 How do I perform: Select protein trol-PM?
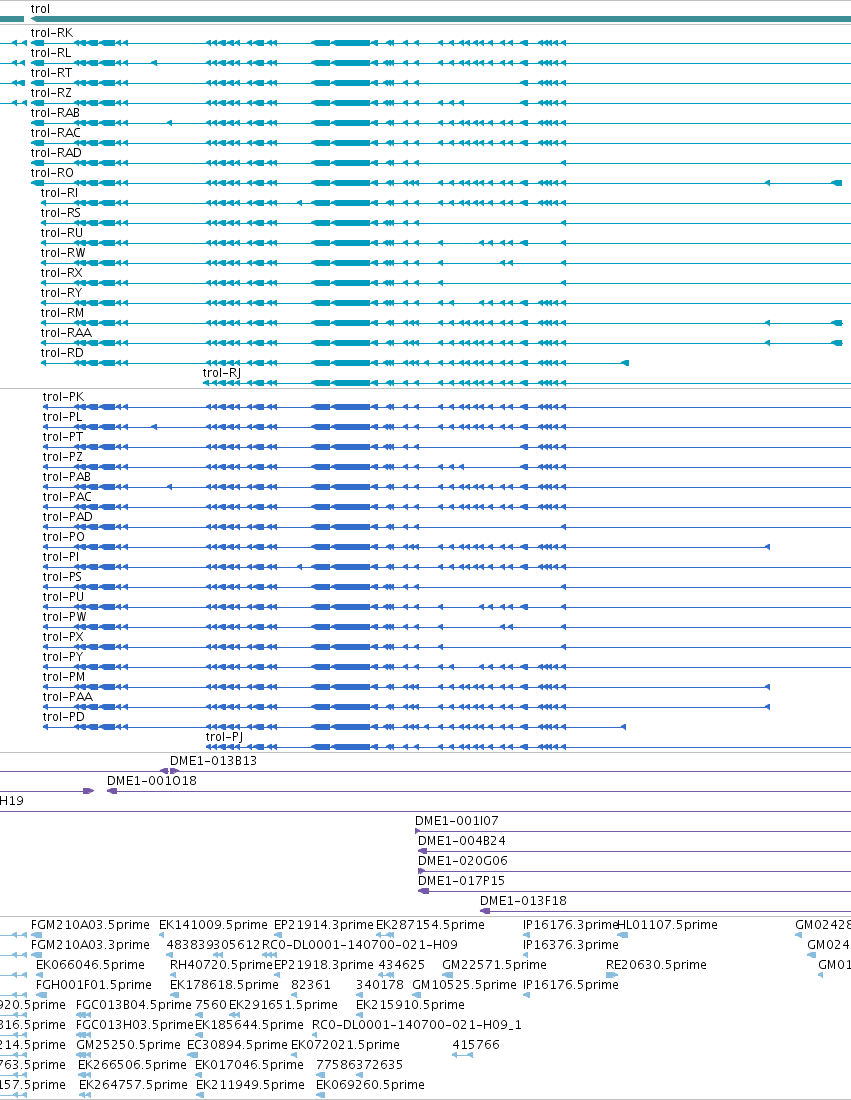click(x=64, y=677)
